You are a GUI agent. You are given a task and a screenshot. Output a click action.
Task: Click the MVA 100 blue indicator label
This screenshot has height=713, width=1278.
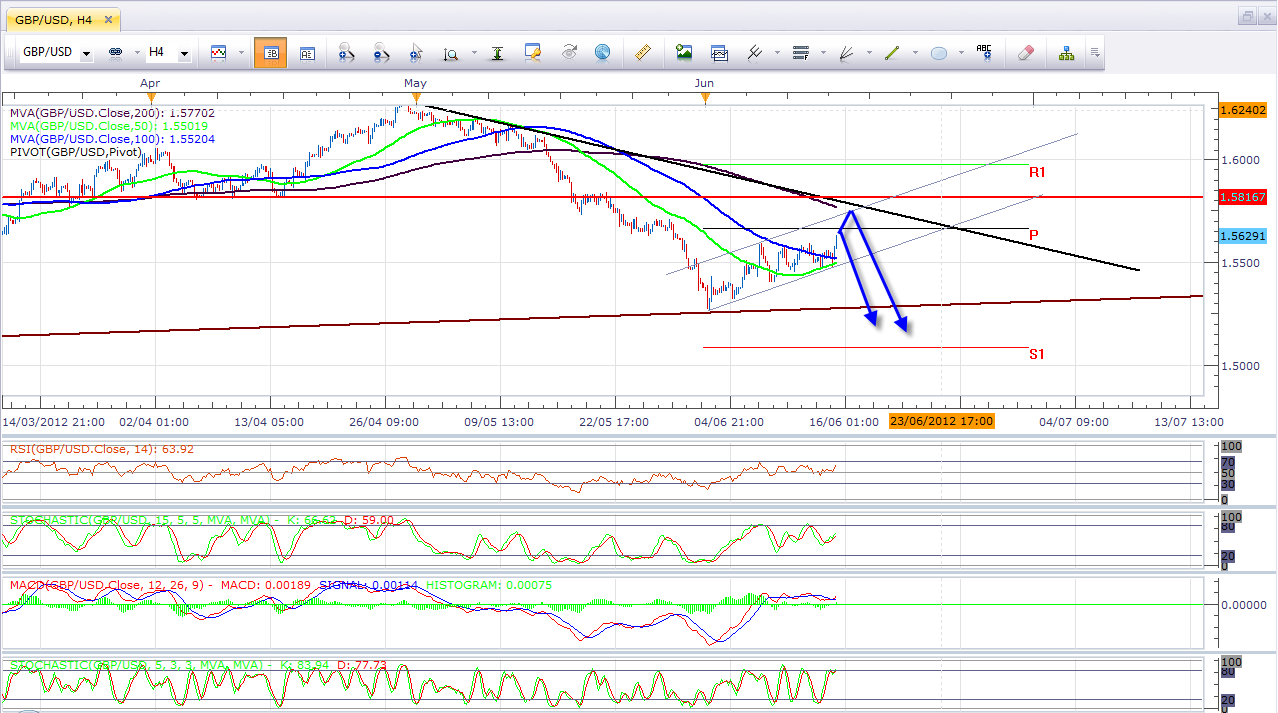pyautogui.click(x=112, y=139)
